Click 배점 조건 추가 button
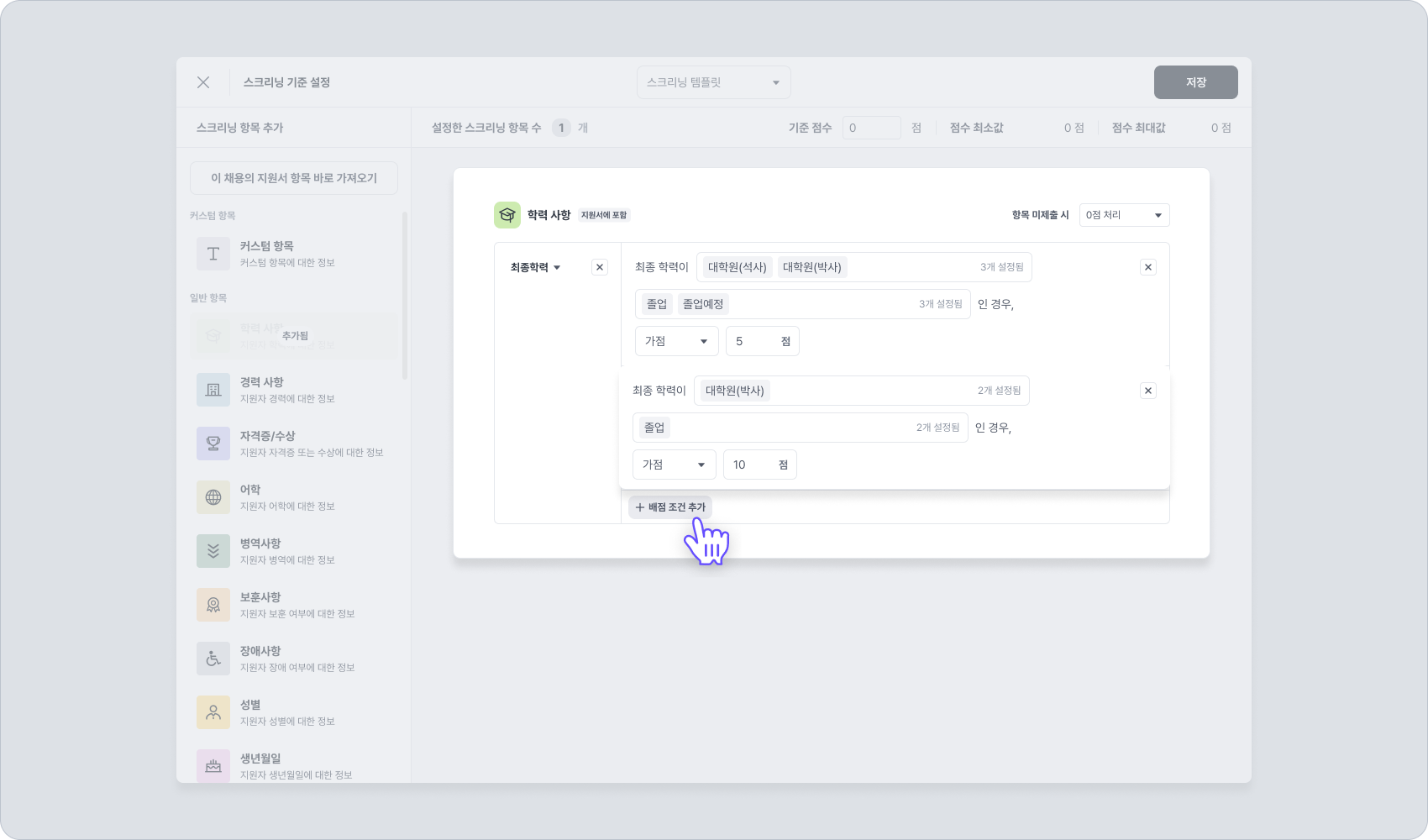1428x840 pixels. [x=670, y=507]
